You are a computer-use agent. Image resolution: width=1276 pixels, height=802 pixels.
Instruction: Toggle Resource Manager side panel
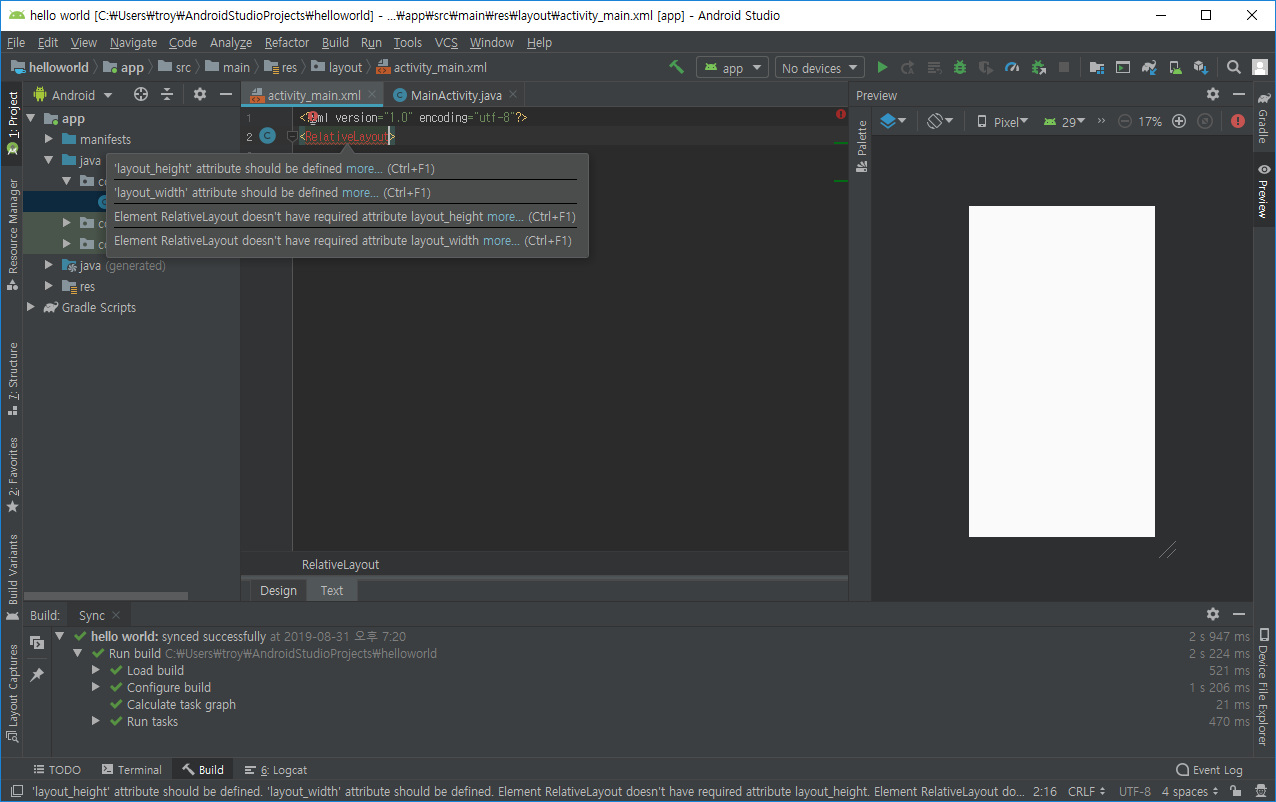pos(12,234)
